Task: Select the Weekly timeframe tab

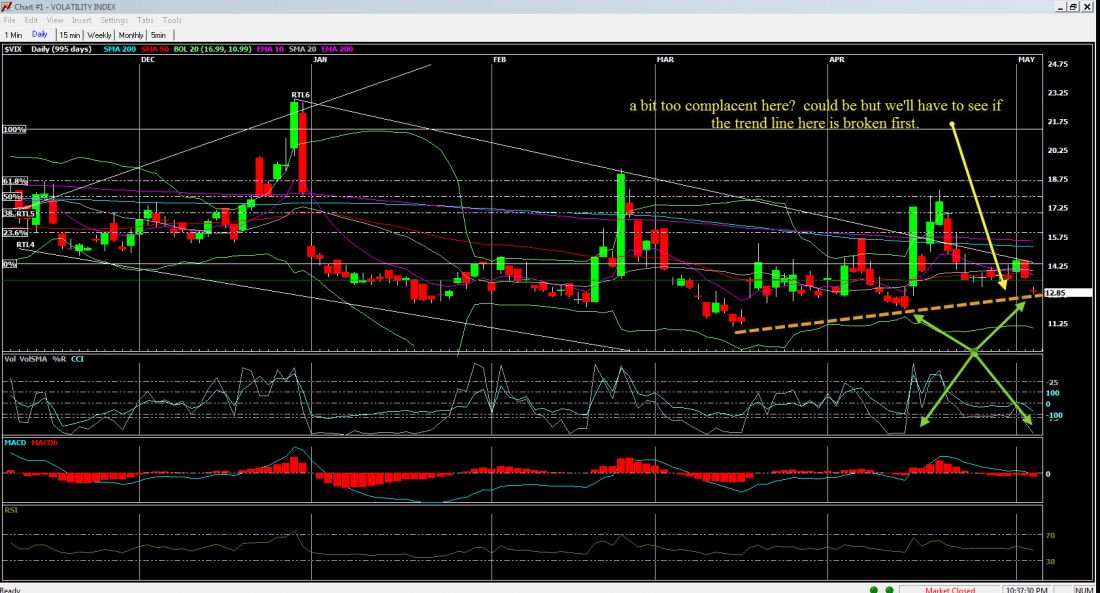Action: [x=99, y=34]
